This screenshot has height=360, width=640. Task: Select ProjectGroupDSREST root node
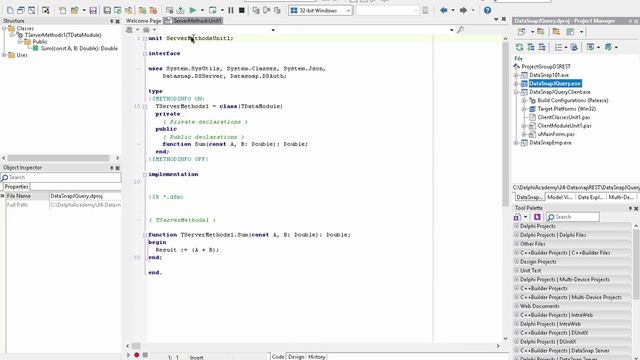(546, 67)
